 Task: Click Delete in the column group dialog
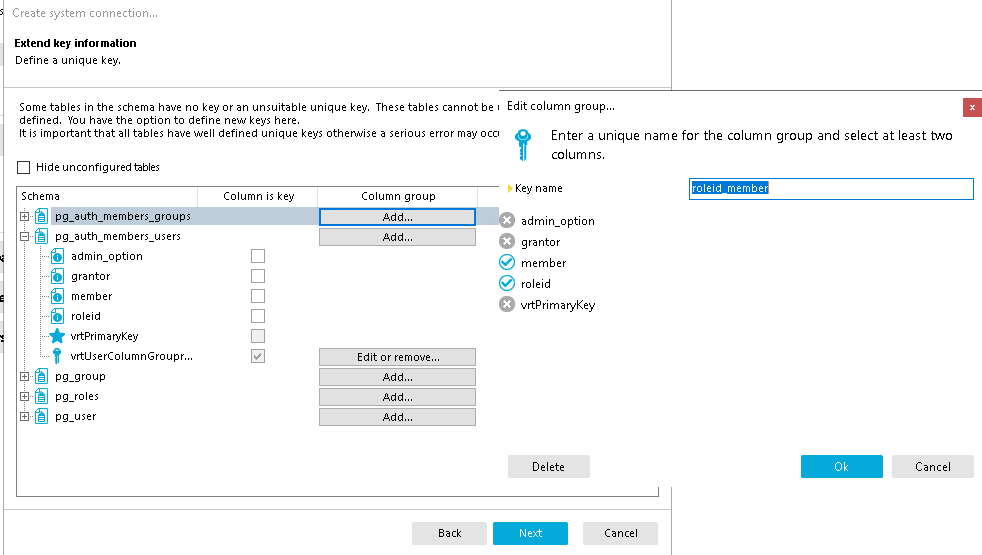point(549,467)
